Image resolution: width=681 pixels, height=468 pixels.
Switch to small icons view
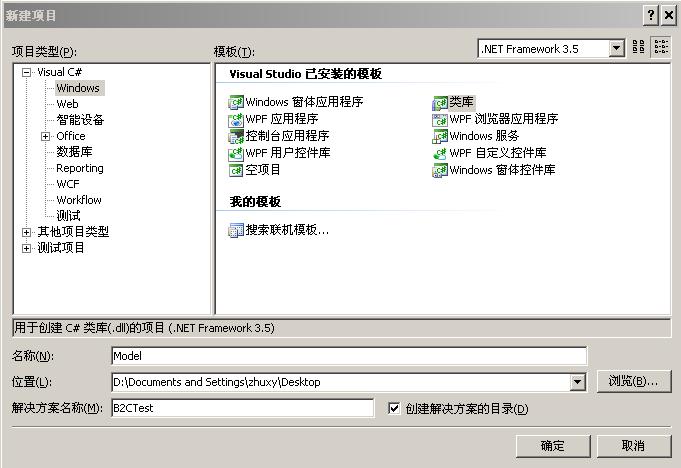[661, 47]
